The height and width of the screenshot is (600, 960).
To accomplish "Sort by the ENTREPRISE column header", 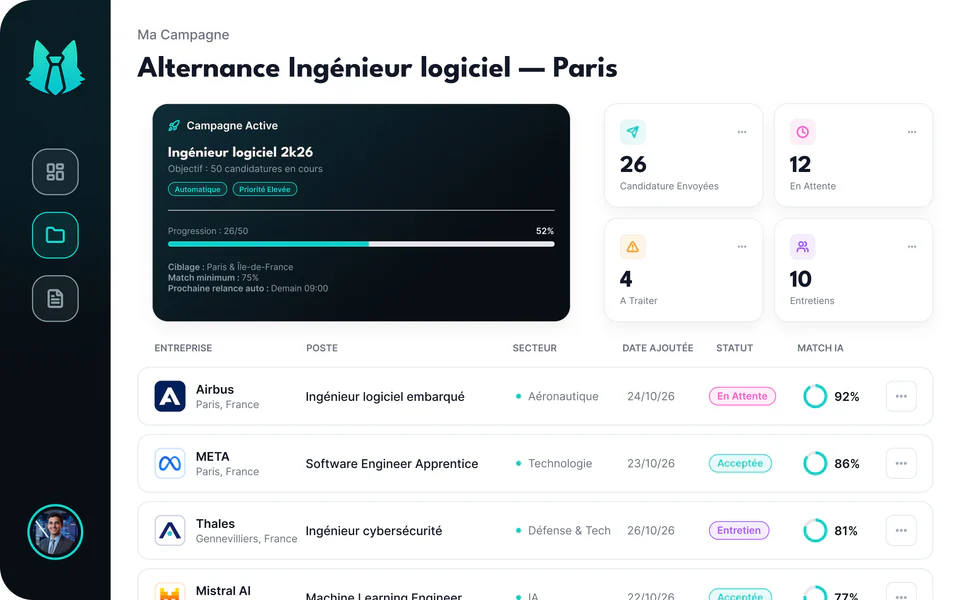I will 183,348.
